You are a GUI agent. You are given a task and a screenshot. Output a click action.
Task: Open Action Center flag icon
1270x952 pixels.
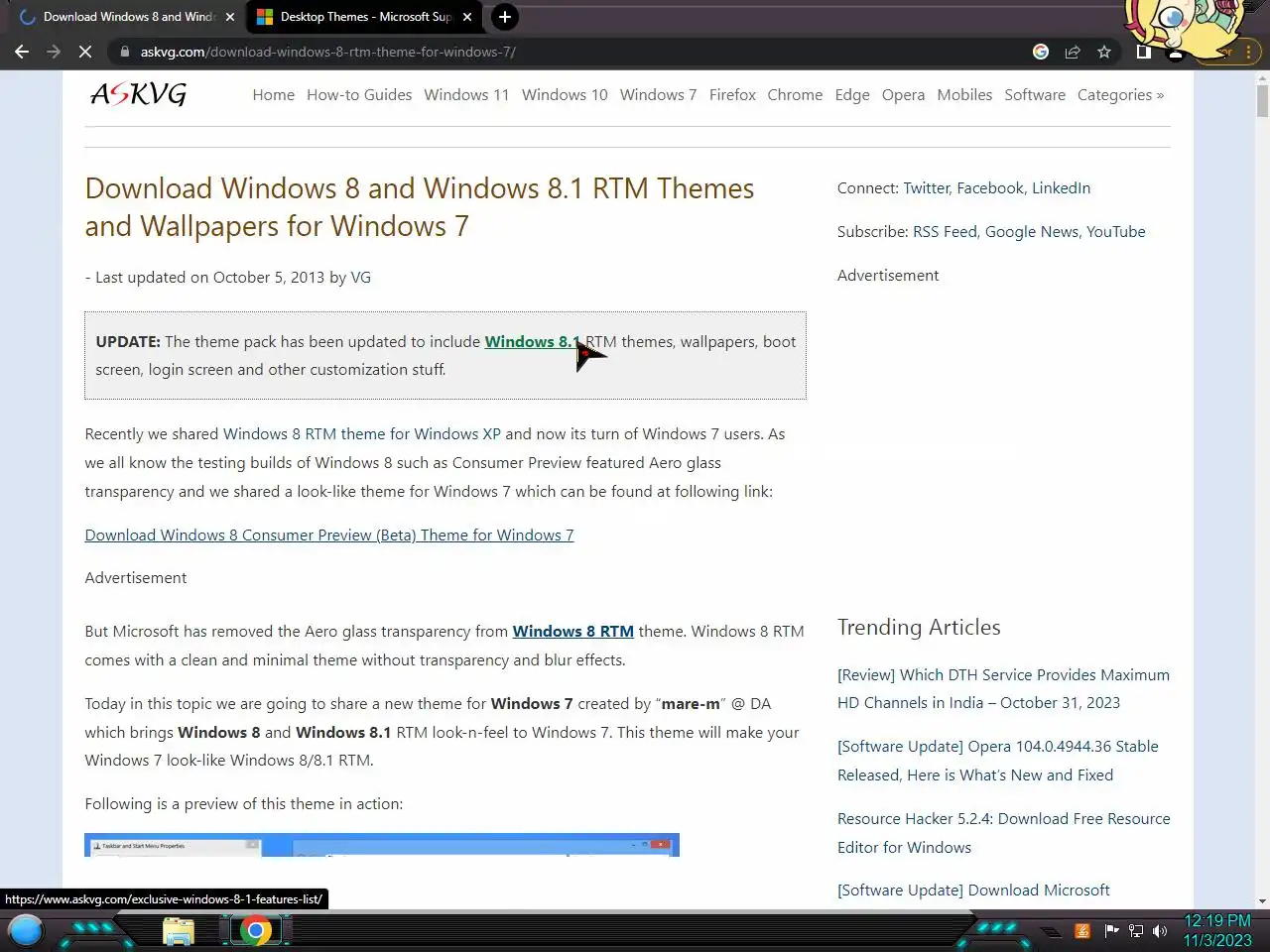coord(1111,931)
